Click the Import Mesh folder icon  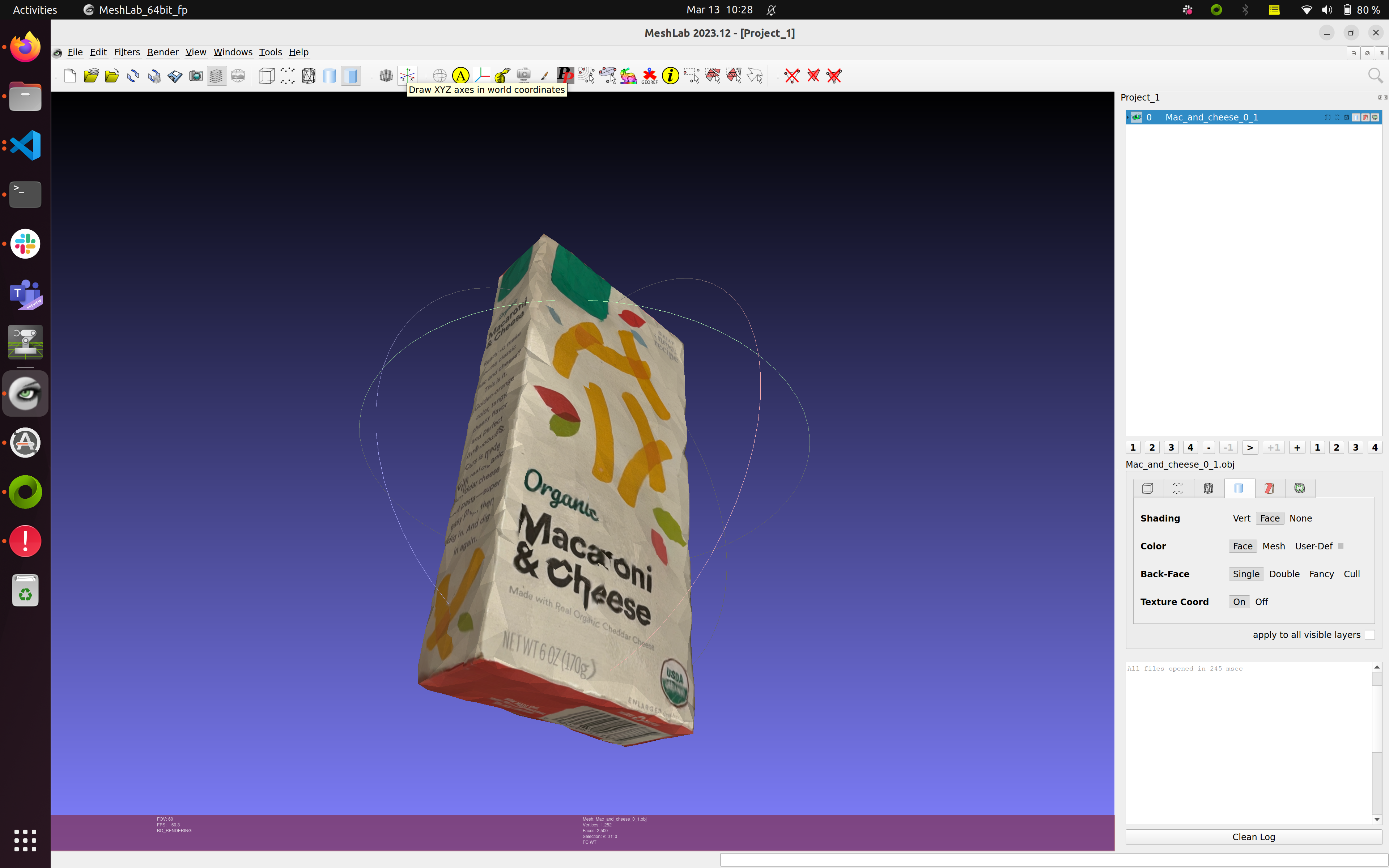112,76
